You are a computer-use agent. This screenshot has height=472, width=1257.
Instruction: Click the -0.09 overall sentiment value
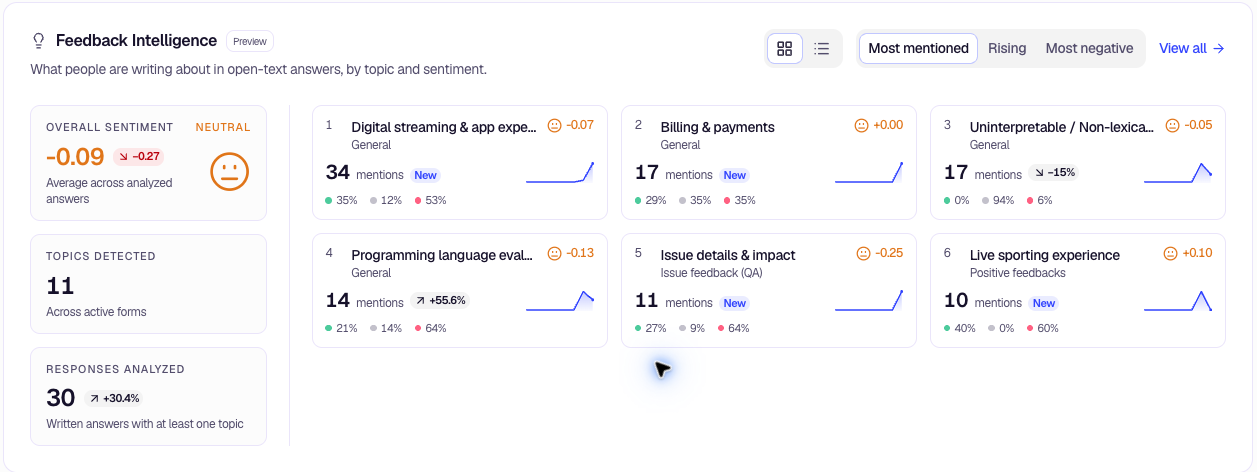75,156
